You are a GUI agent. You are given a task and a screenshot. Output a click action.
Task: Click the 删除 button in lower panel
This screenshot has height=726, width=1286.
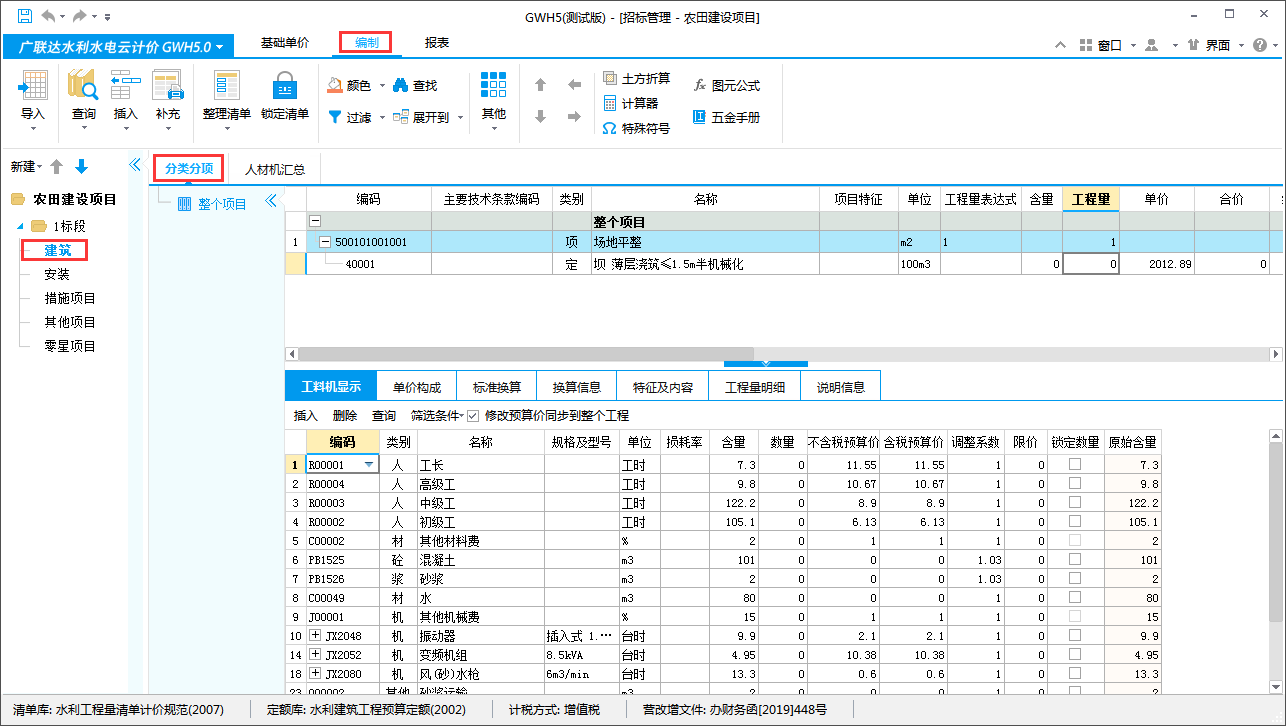345,415
